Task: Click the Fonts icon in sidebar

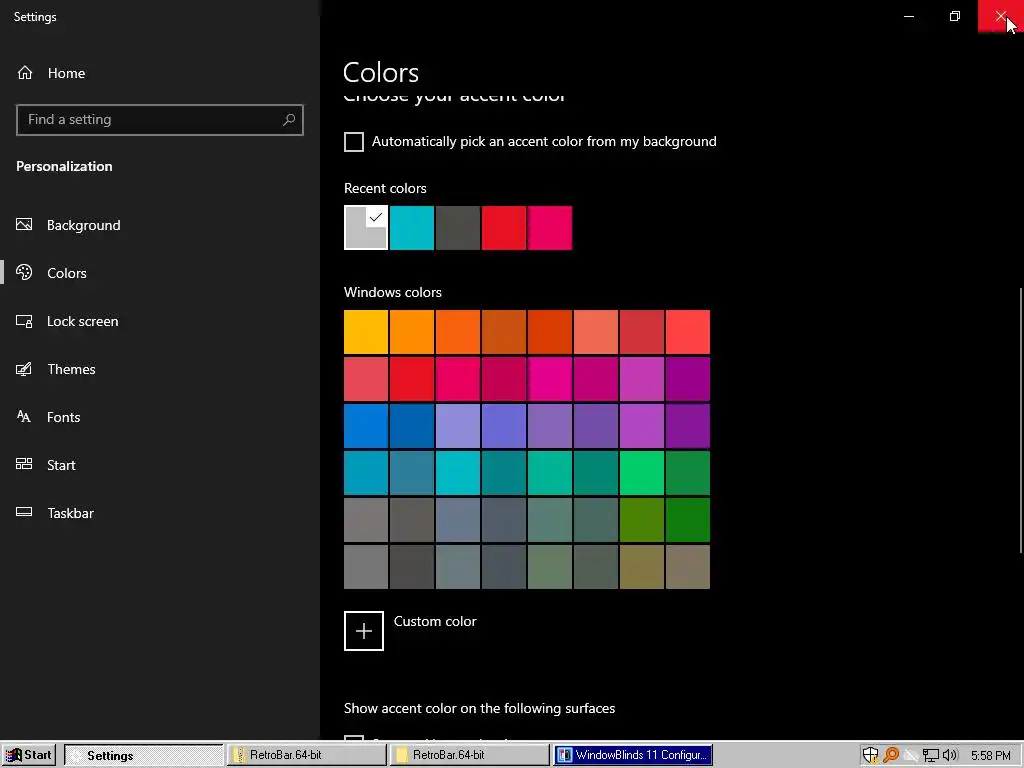Action: (24, 417)
